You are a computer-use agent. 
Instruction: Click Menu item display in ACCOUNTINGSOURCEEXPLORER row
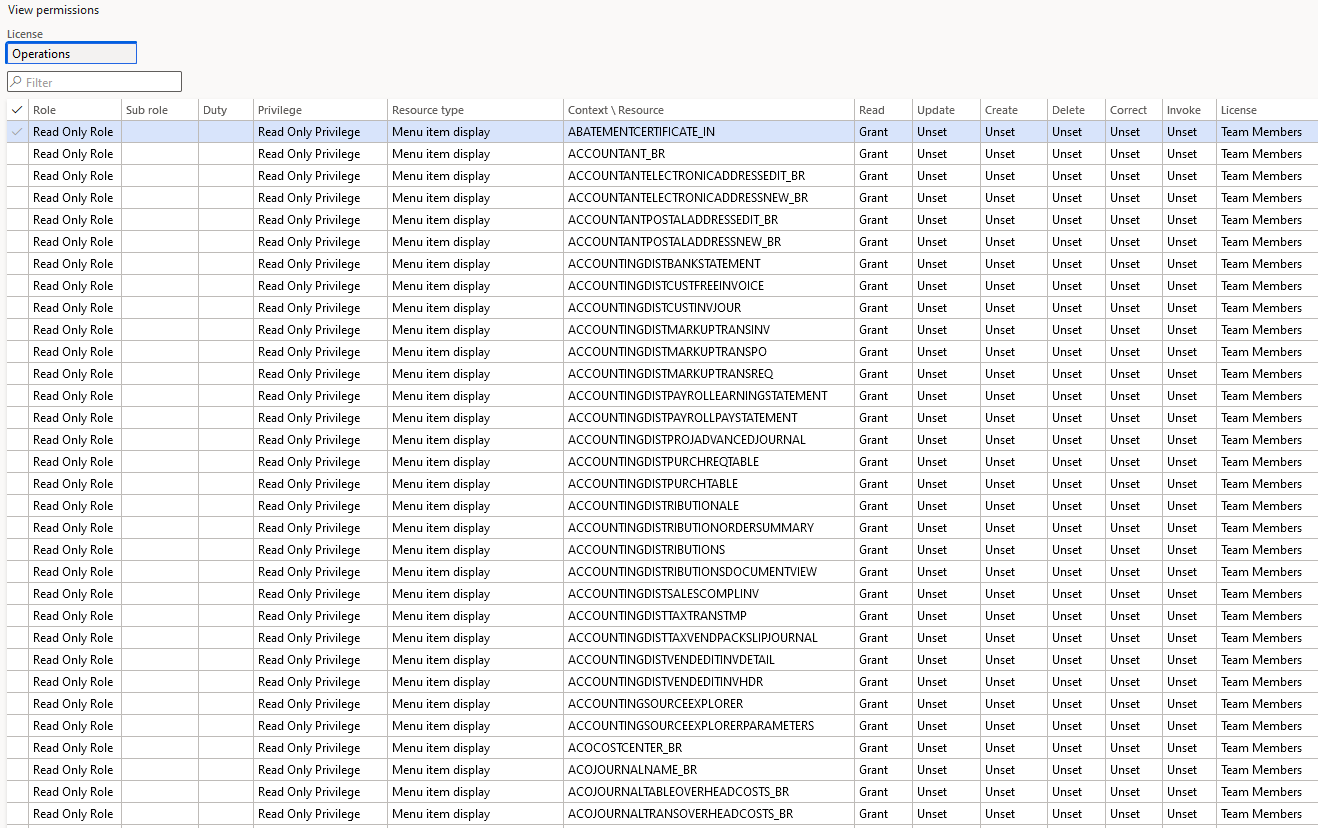click(x=441, y=704)
